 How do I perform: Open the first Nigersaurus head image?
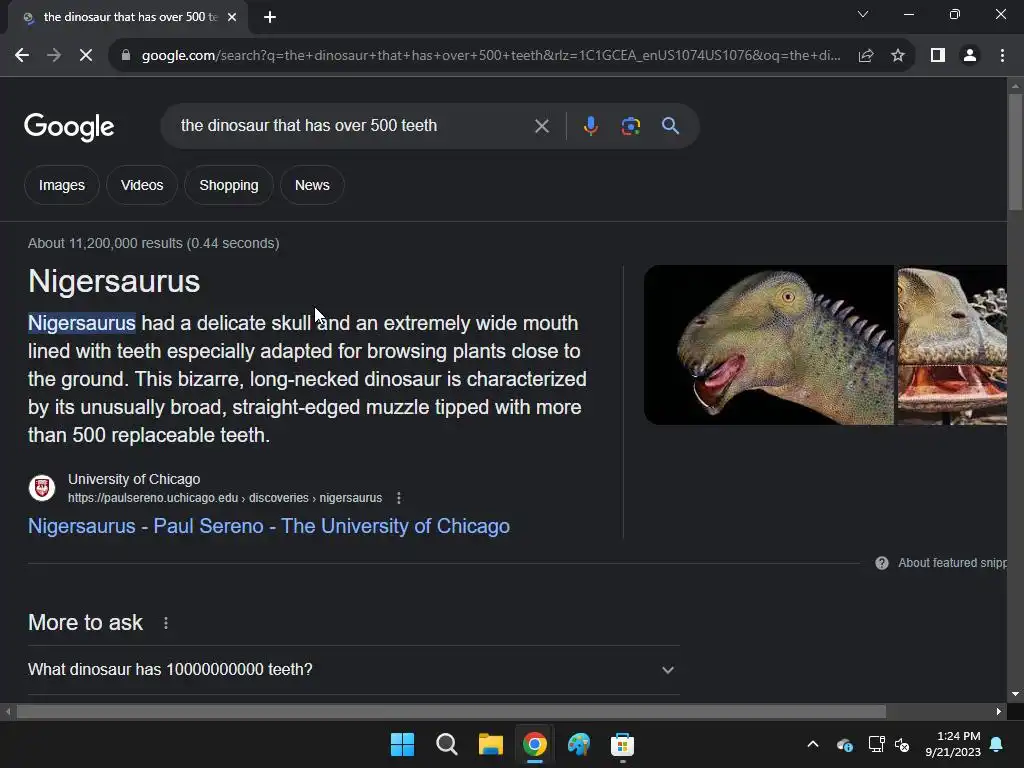point(769,345)
